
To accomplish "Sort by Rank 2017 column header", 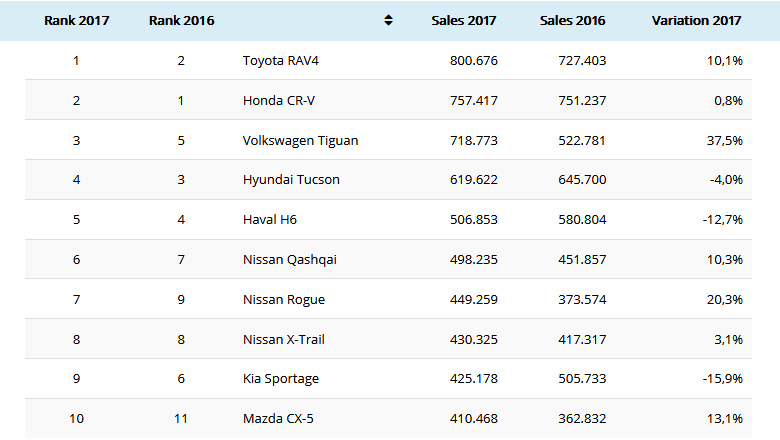I will click(x=76, y=21).
